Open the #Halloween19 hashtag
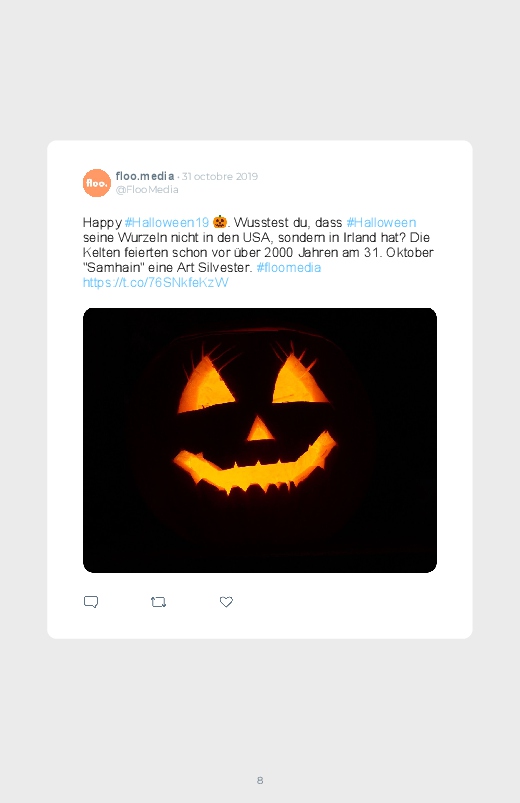 tap(167, 222)
